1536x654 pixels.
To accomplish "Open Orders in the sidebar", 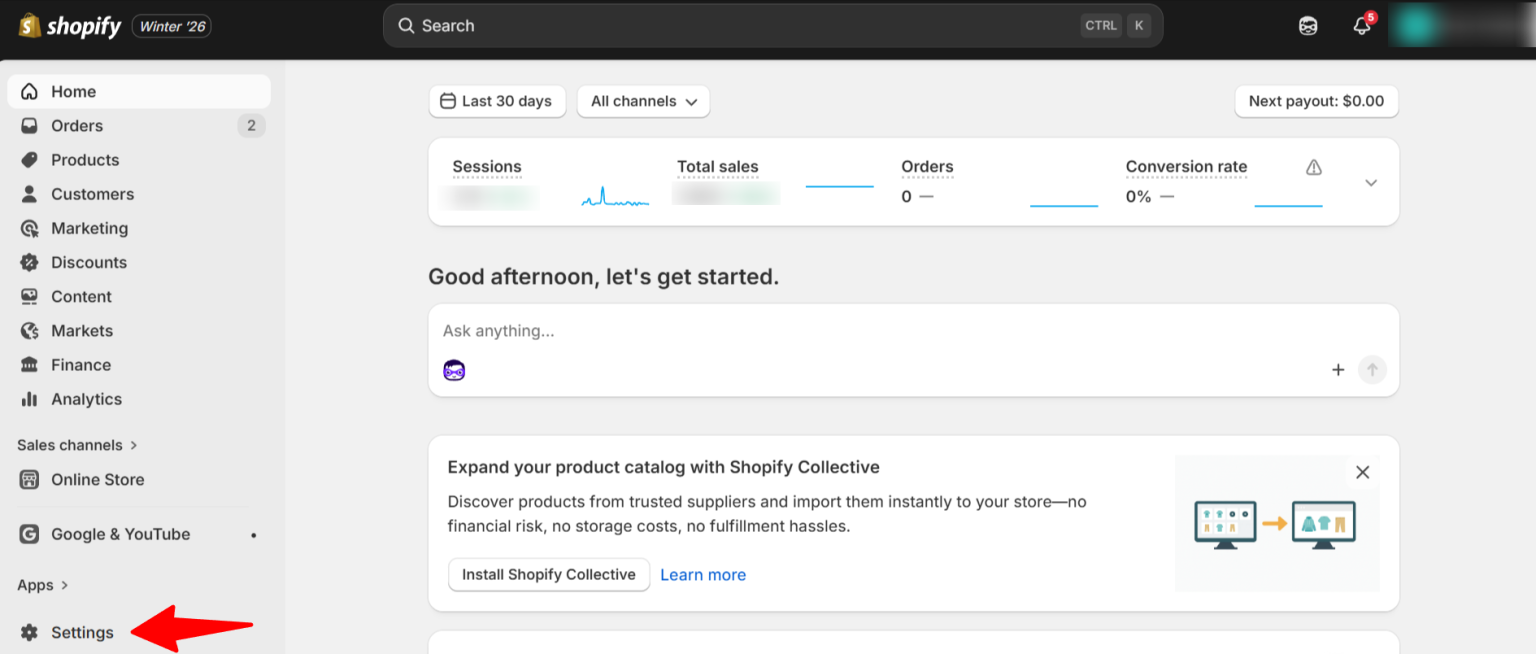I will (139, 126).
